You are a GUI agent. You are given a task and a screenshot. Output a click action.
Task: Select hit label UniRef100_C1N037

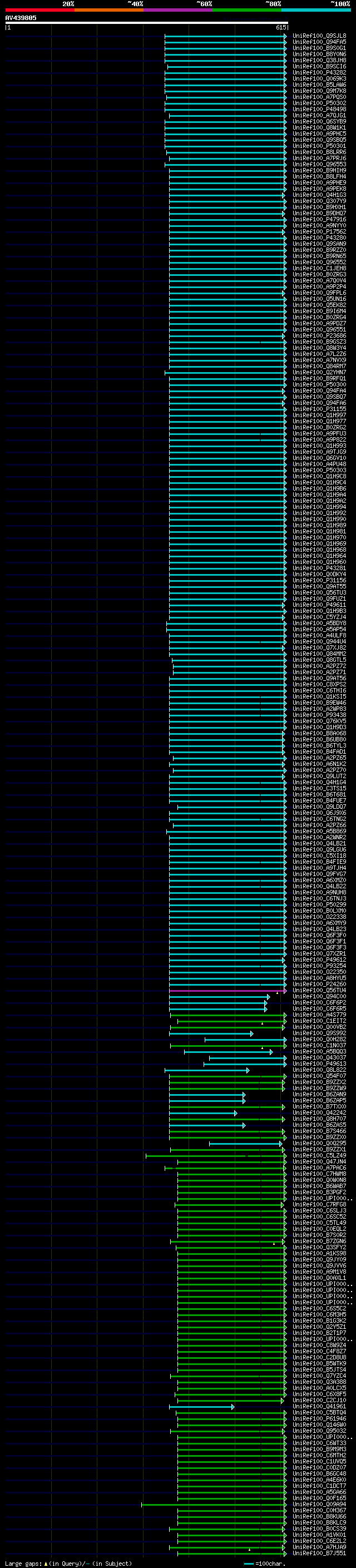click(x=319, y=1046)
